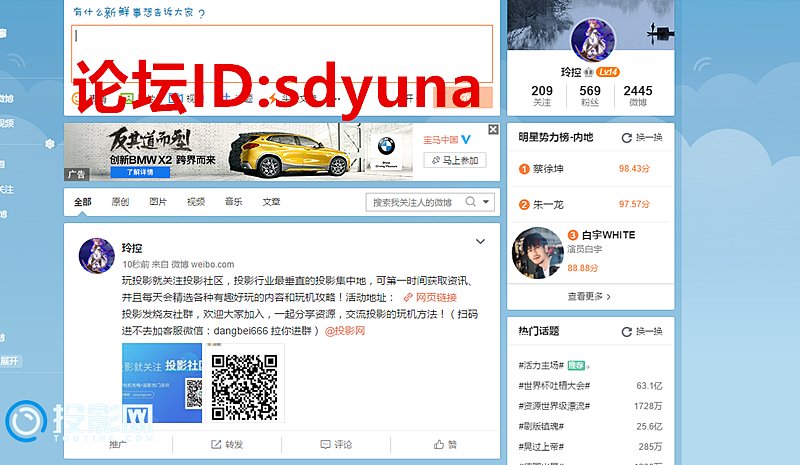Click the 98.43分 score for 蔡徐坤
This screenshot has height=465, width=800.
[634, 168]
